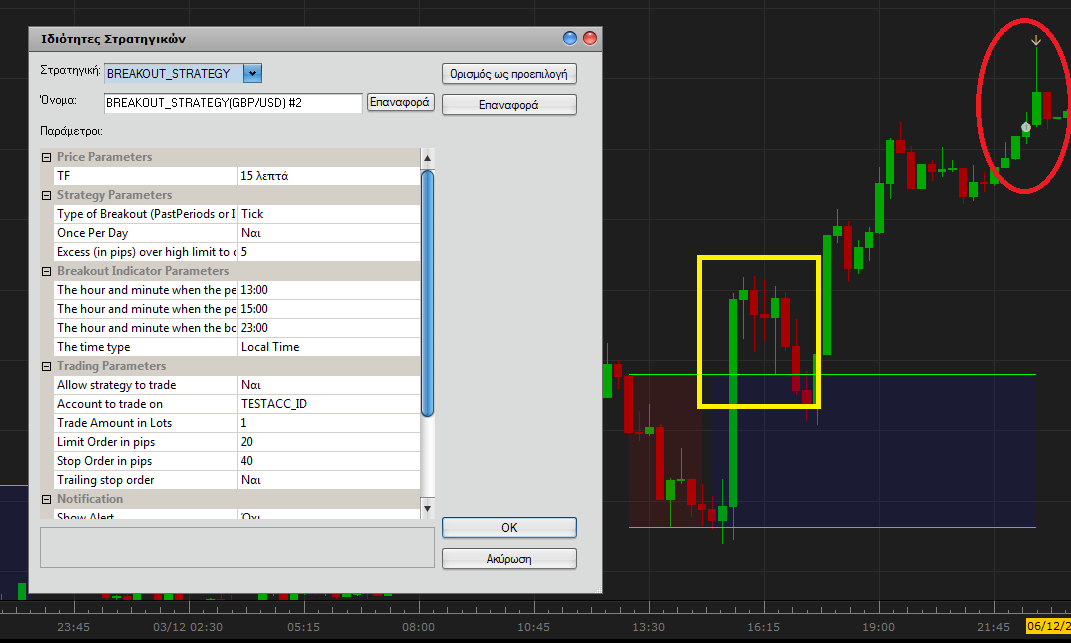
Task: Collapse the Price Parameters group
Action: tap(46, 157)
